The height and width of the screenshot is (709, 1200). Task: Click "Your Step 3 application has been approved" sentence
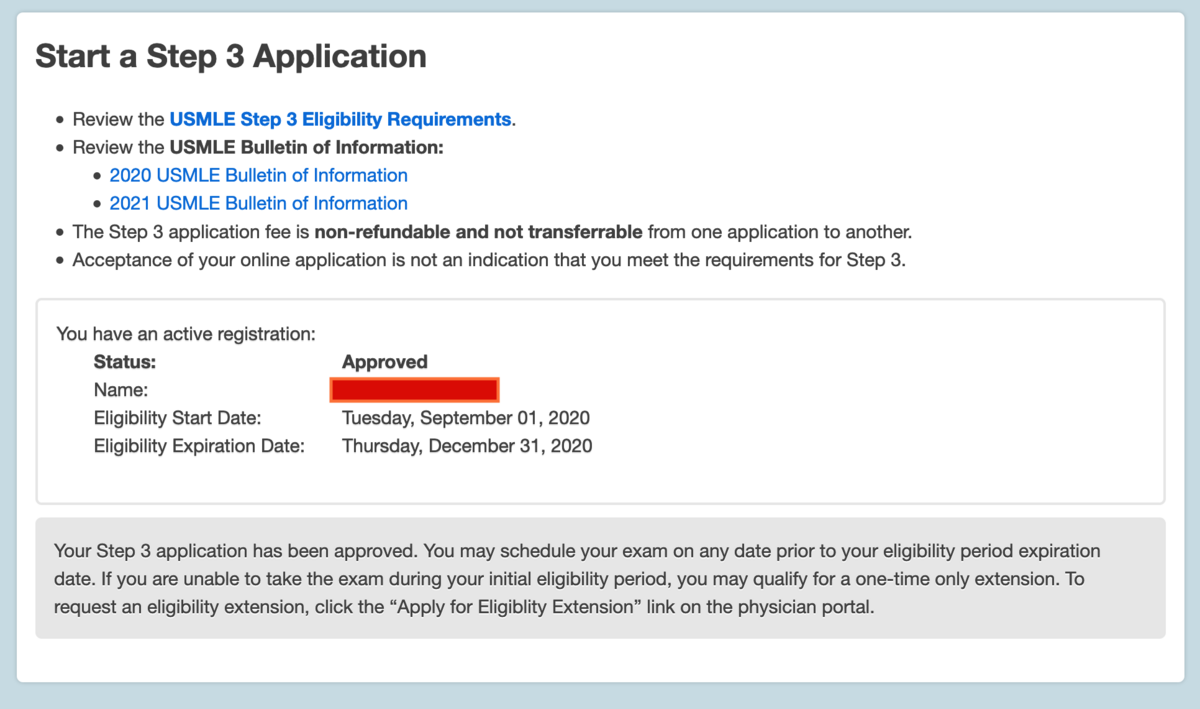pyautogui.click(x=235, y=551)
